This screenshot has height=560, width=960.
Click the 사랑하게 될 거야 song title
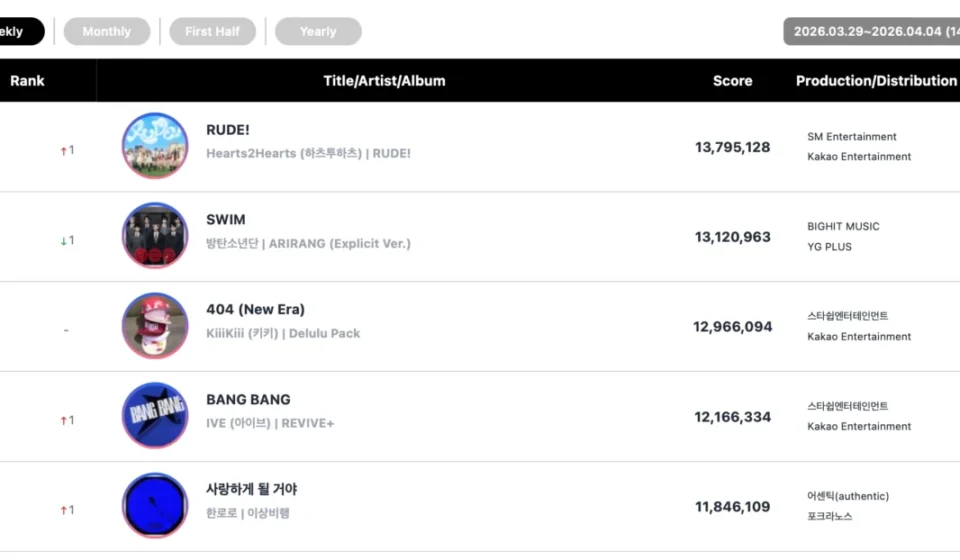[x=252, y=490]
